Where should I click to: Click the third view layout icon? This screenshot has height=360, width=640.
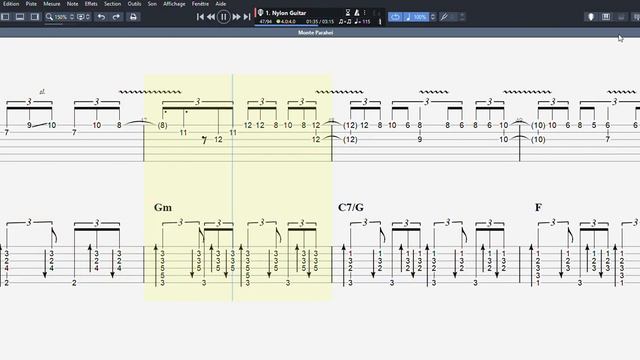tap(35, 17)
